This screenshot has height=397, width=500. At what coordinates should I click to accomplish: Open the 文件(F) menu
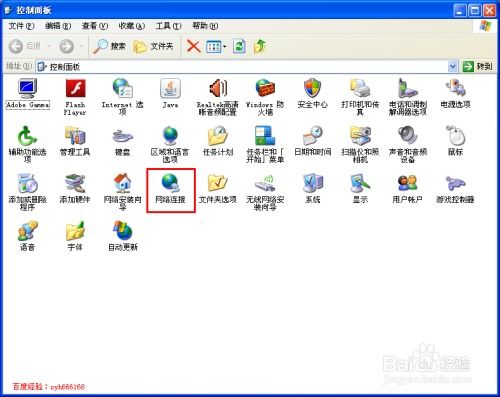pos(21,26)
